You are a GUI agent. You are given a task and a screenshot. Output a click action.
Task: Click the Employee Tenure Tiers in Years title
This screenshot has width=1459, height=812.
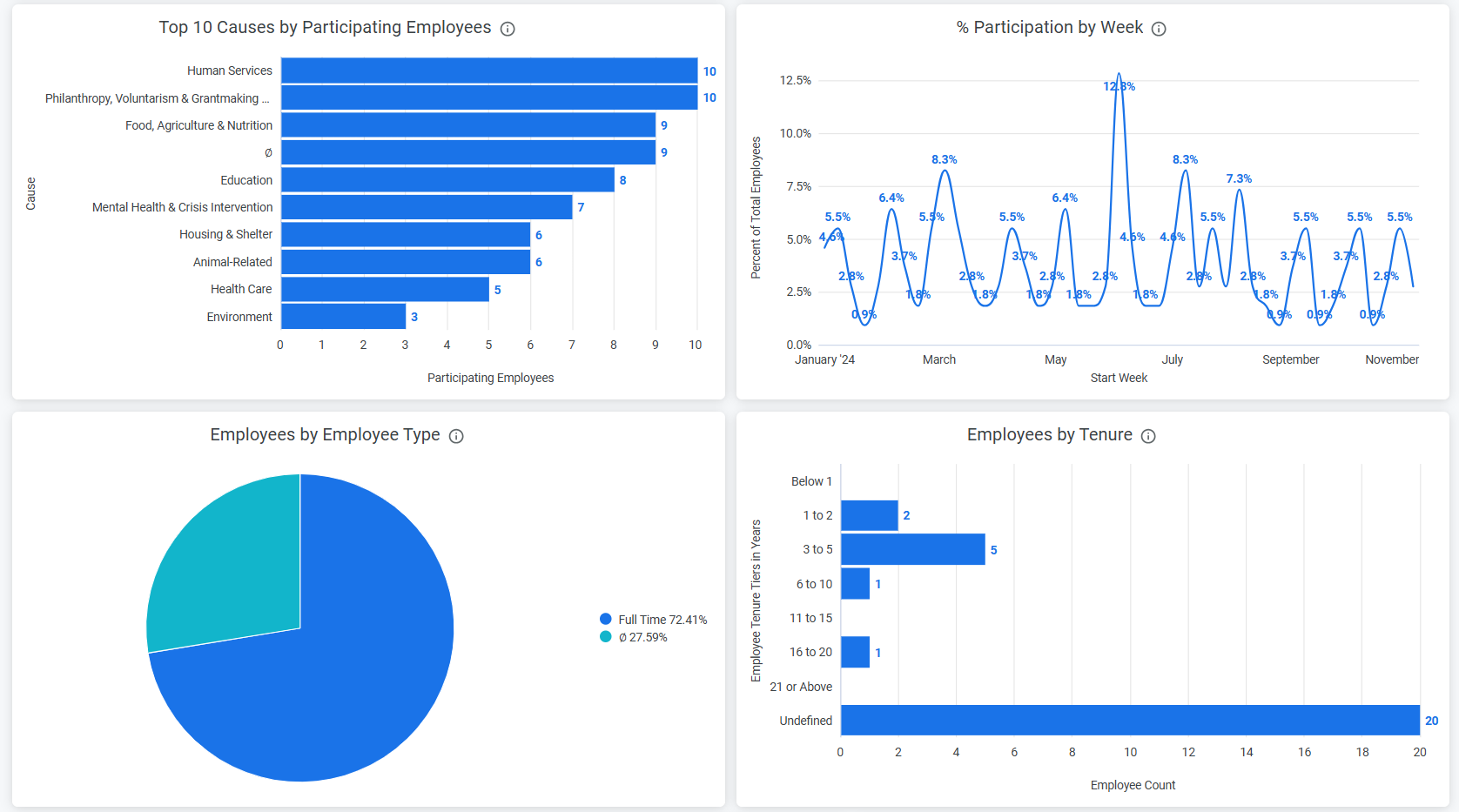pos(756,601)
